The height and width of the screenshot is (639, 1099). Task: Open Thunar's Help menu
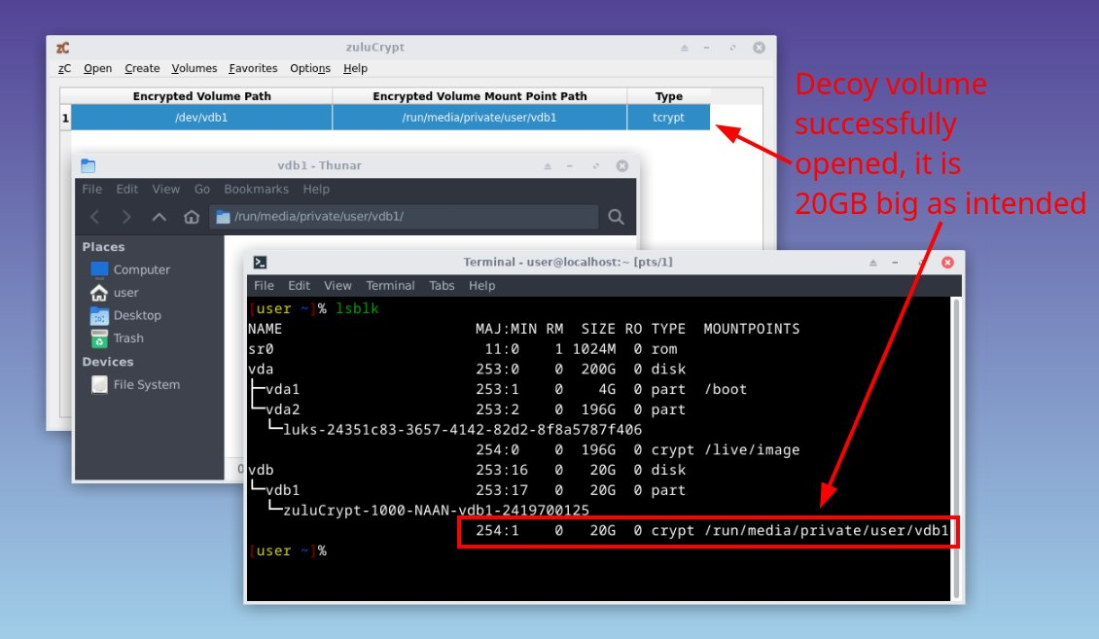[x=316, y=189]
